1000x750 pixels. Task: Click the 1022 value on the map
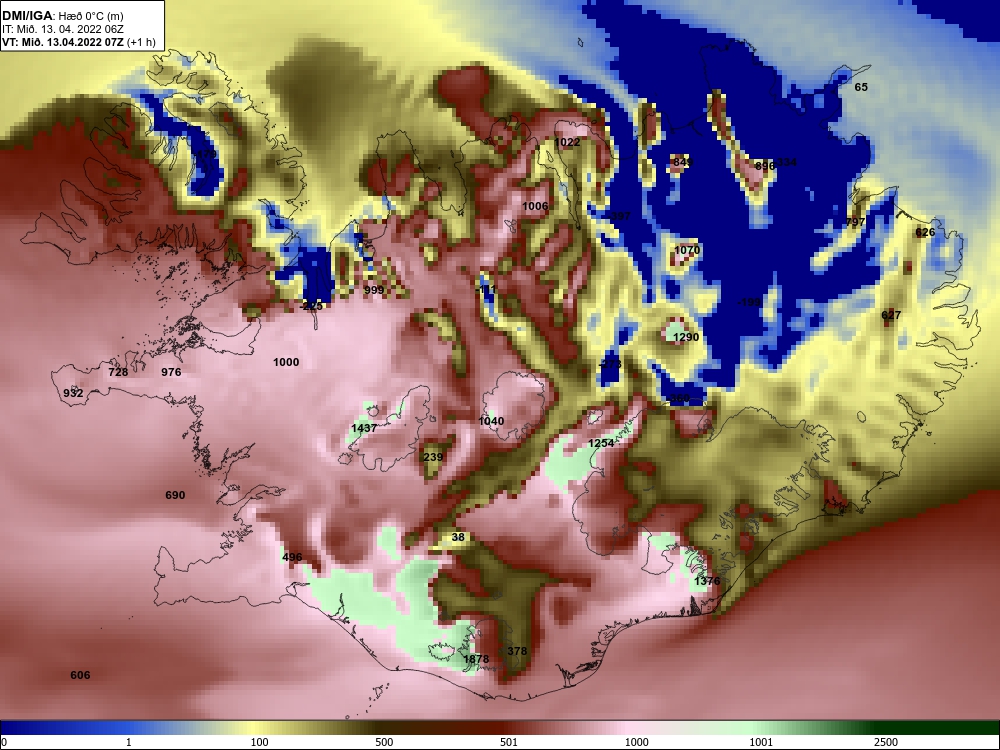[x=567, y=142]
